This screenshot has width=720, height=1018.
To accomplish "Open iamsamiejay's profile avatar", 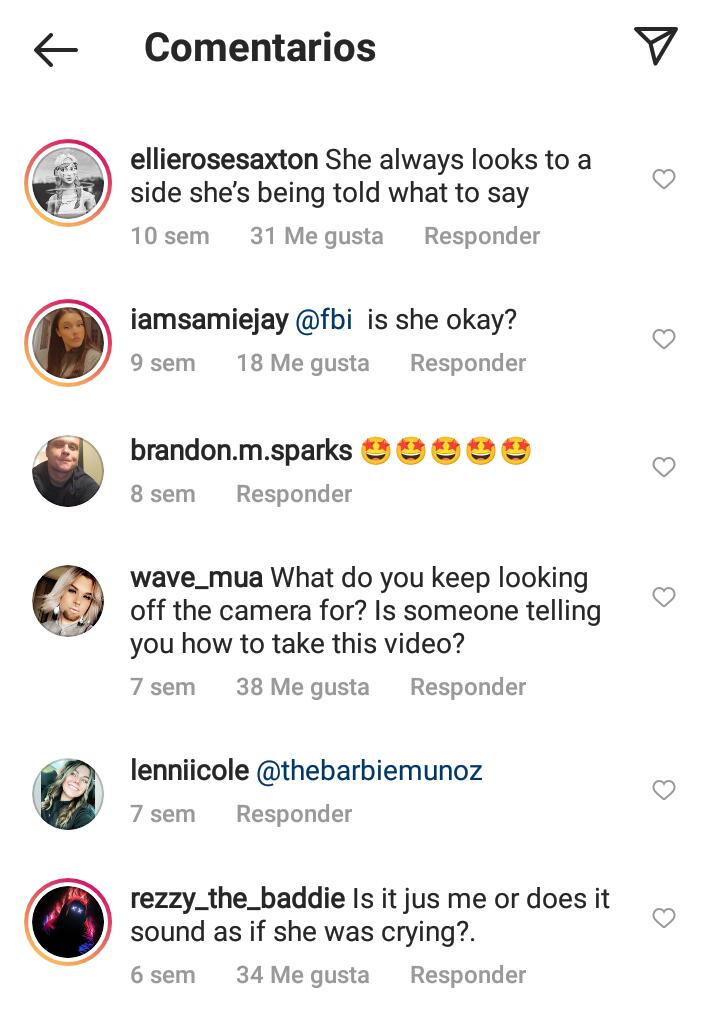I will pos(68,343).
